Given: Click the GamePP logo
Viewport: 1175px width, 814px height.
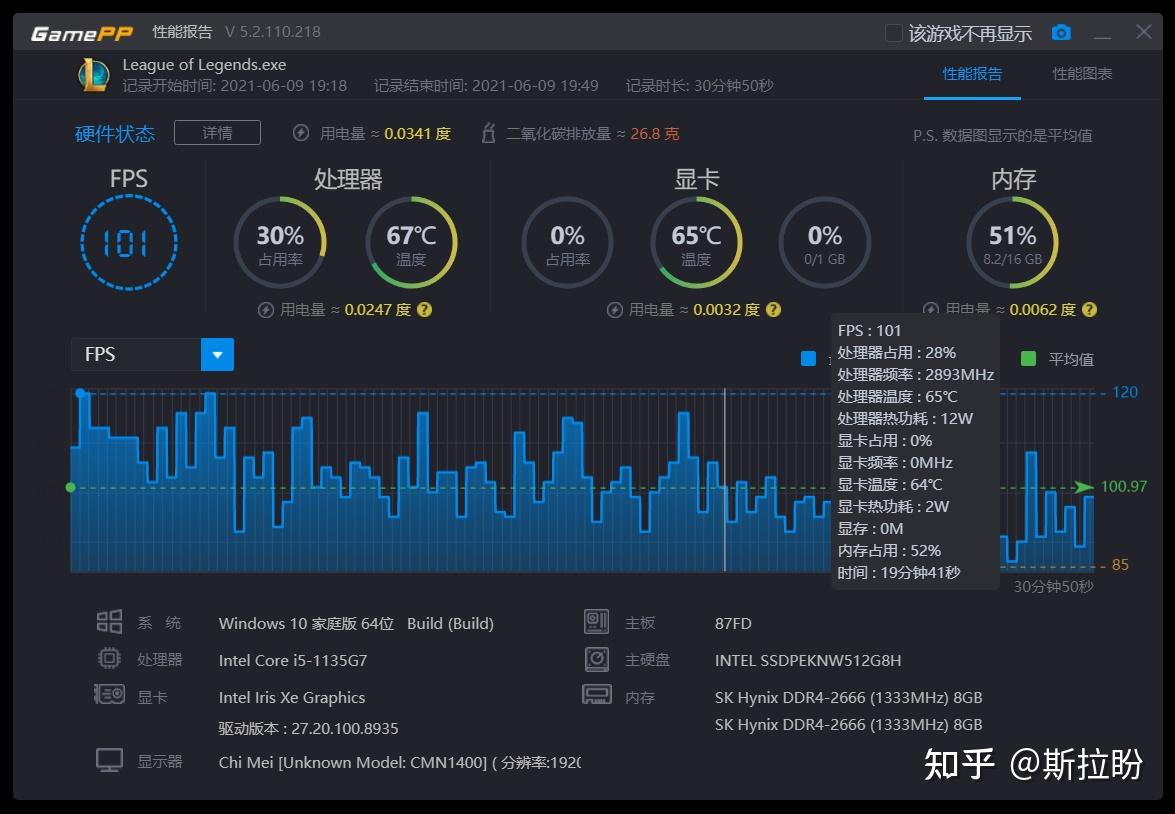Looking at the screenshot, I should pos(81,33).
